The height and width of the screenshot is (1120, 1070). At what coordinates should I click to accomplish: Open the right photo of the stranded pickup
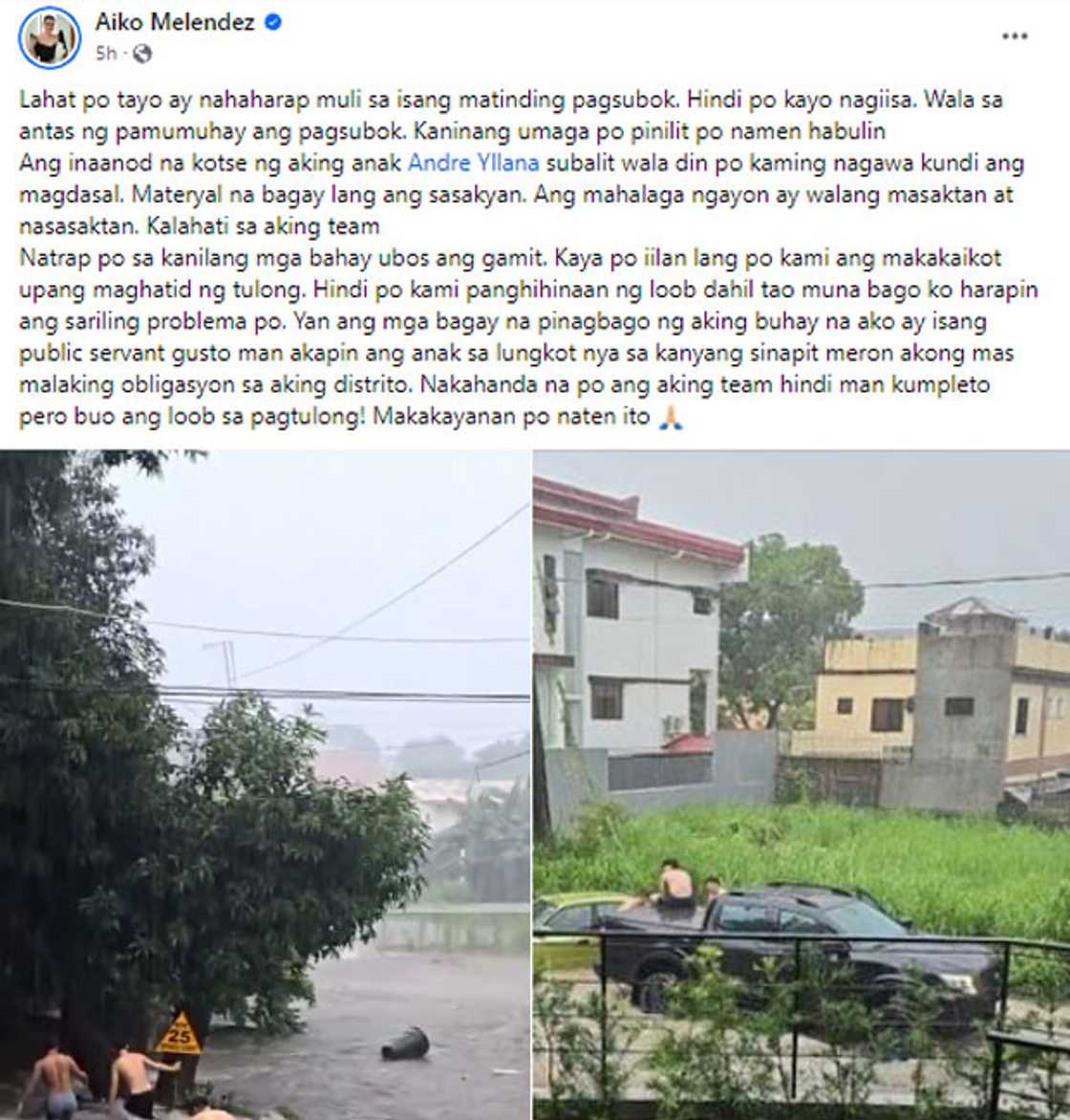802,785
